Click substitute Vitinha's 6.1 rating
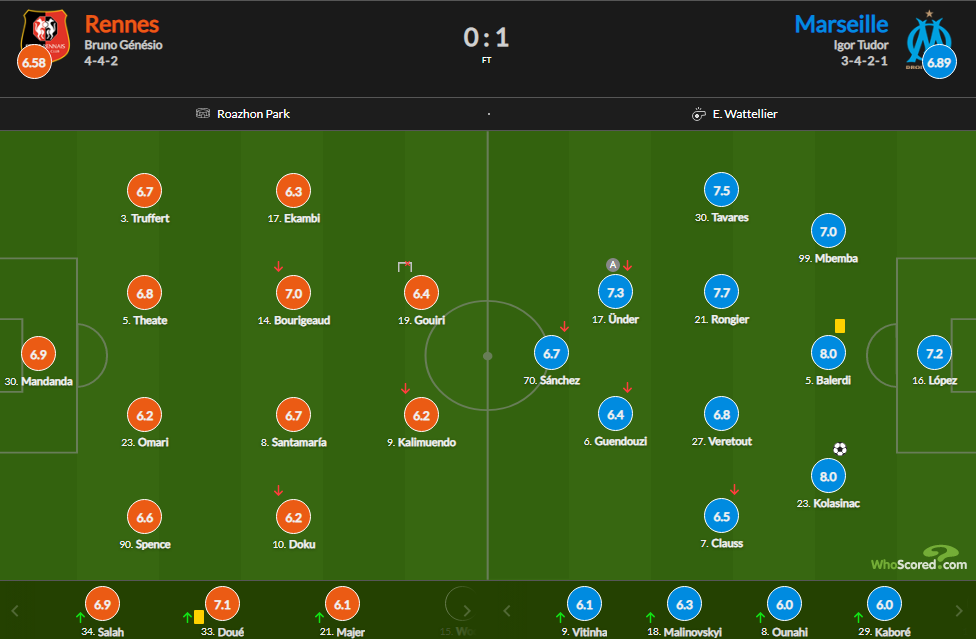 [583, 605]
